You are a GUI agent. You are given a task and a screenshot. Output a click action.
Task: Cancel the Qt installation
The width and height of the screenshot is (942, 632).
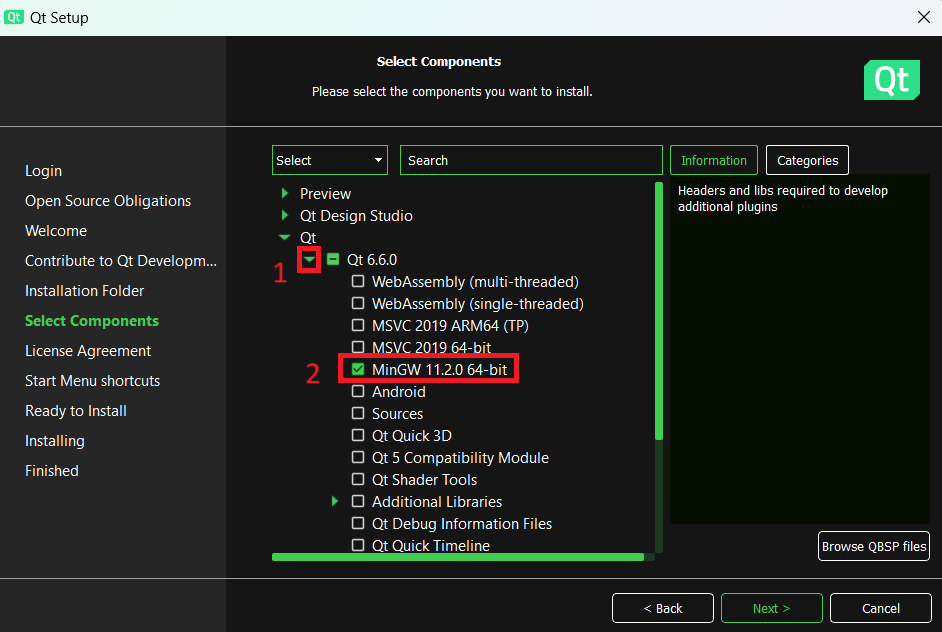point(881,609)
